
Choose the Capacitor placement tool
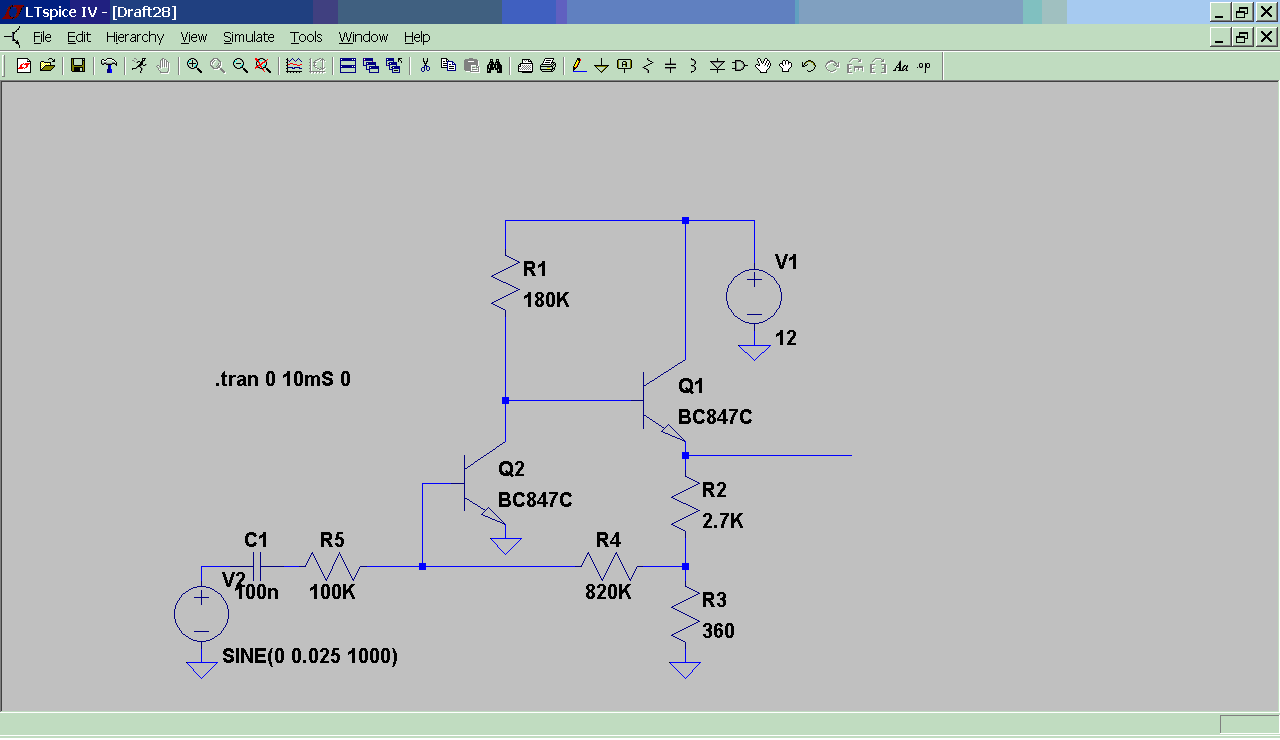tap(670, 66)
